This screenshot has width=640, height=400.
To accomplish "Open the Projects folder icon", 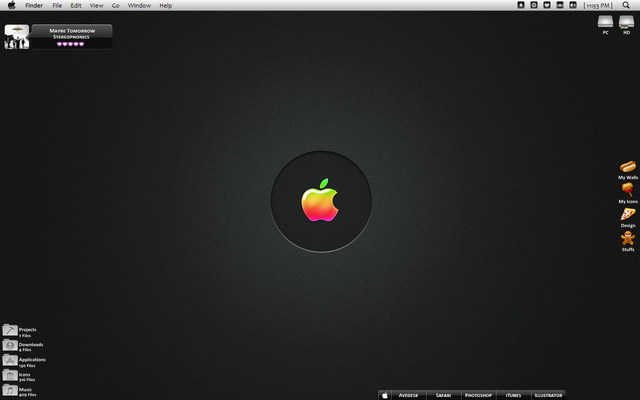I will (x=10, y=330).
